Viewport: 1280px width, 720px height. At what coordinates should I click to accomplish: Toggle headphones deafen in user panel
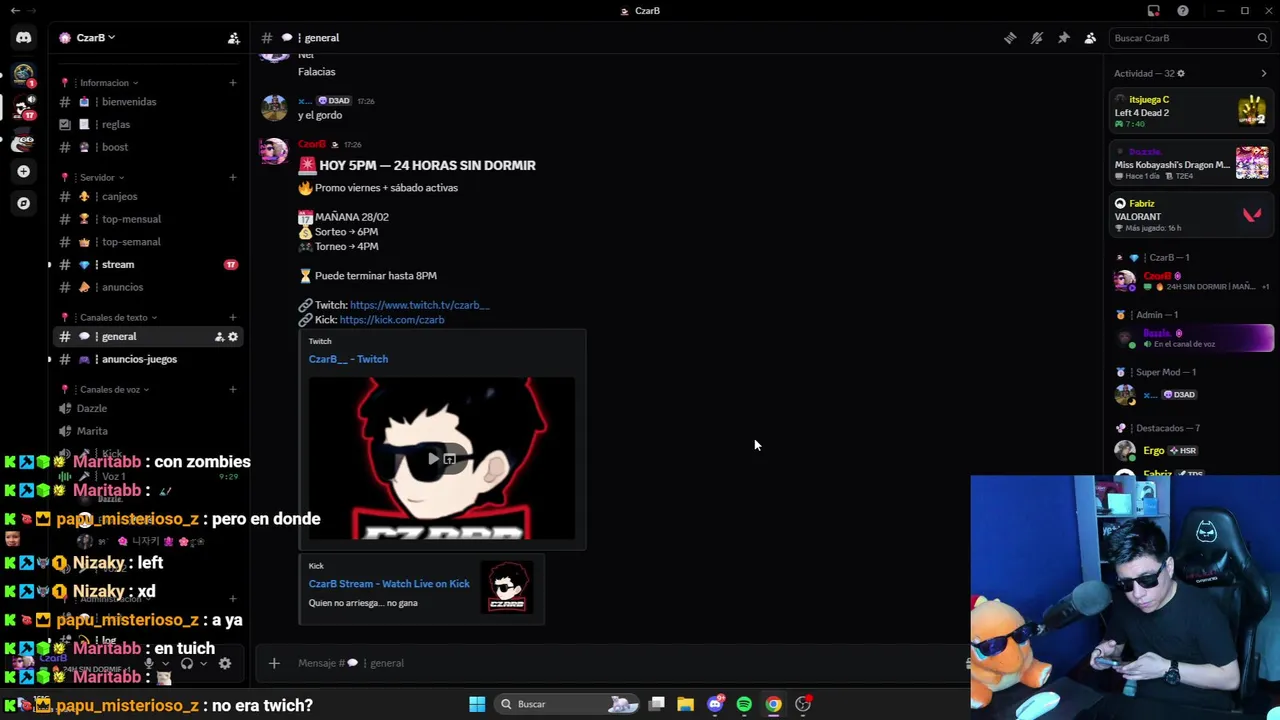pos(187,663)
